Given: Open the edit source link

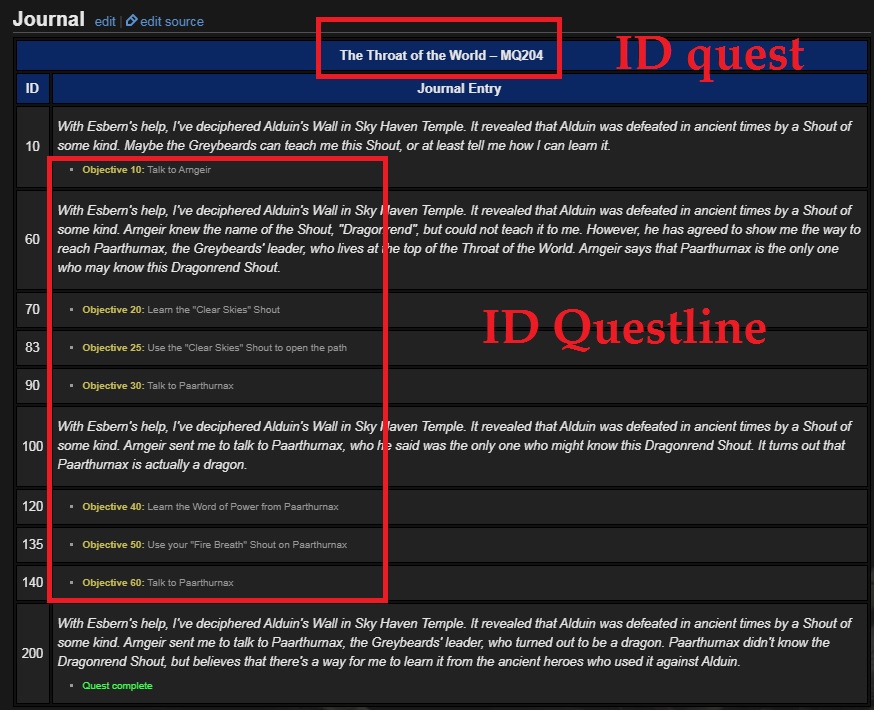Looking at the screenshot, I should [172, 22].
